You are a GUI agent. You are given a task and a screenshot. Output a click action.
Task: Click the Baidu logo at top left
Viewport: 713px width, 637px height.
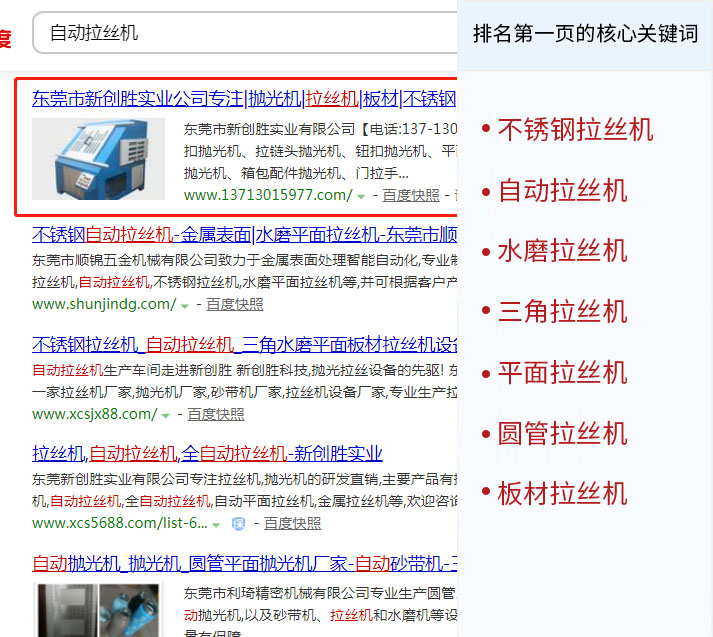coord(5,39)
